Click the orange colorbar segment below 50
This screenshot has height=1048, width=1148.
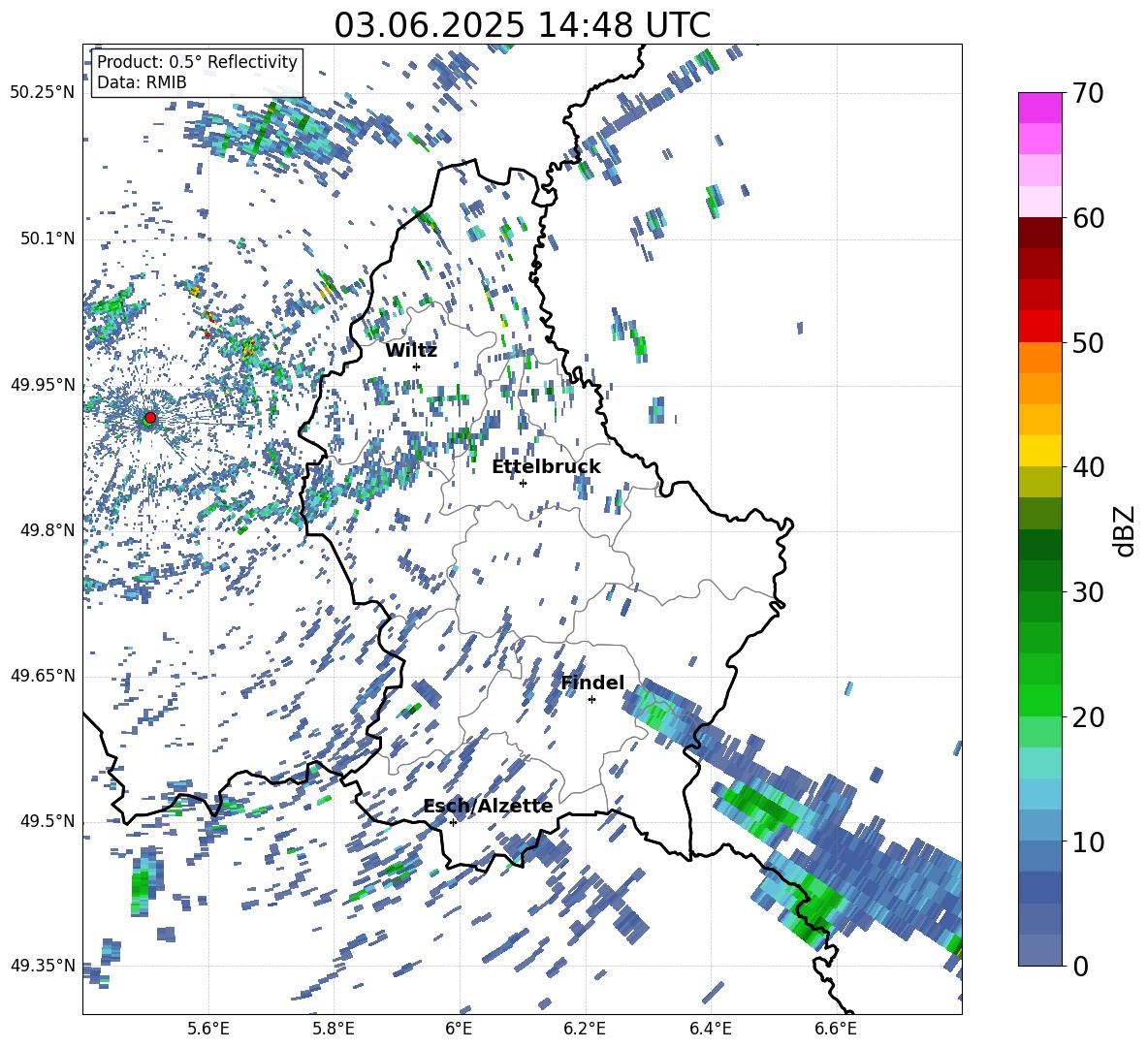pyautogui.click(x=1039, y=358)
